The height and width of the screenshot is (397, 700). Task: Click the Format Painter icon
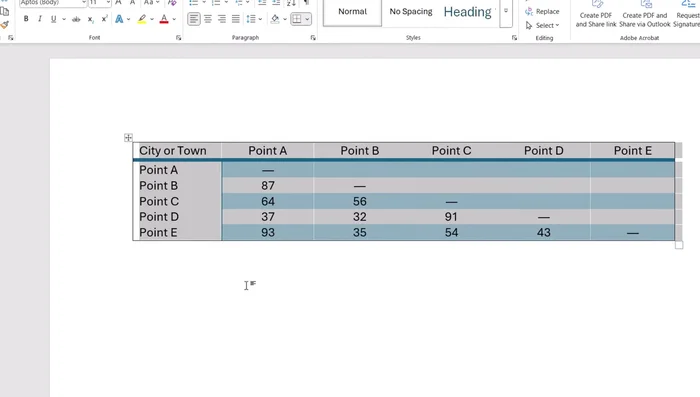4,25
